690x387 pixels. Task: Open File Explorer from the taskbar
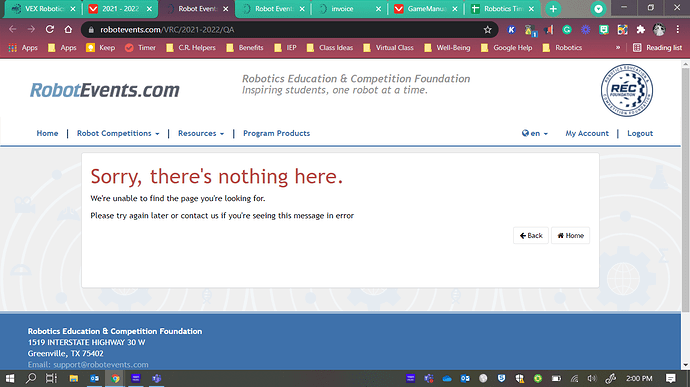pyautogui.click(x=73, y=378)
